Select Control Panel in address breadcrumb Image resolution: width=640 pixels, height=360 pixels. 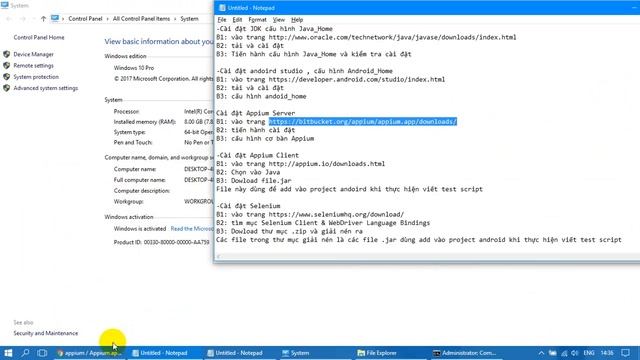85,19
